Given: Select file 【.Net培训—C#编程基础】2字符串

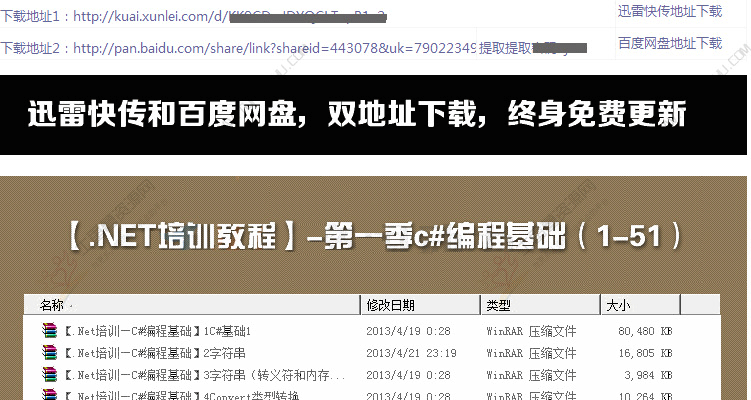Looking at the screenshot, I should tap(155, 353).
